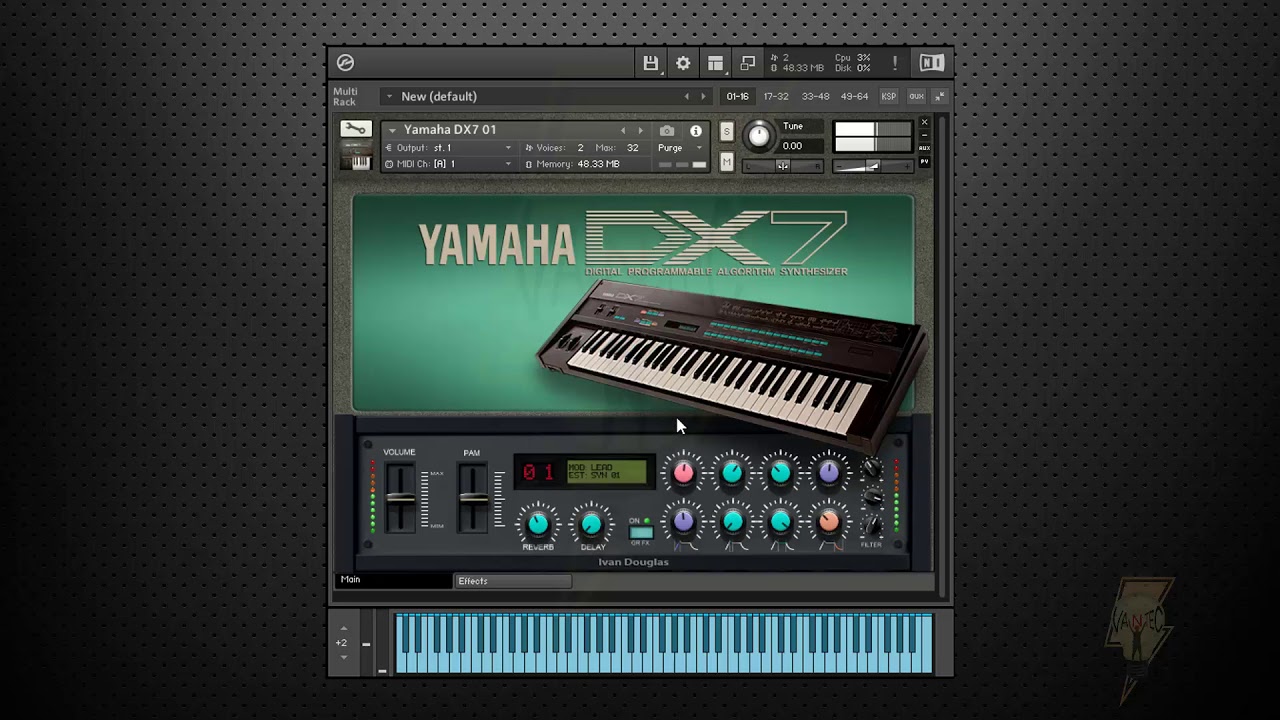This screenshot has width=1280, height=720.
Task: Open the MIDI Ch dropdown
Action: (x=508, y=164)
